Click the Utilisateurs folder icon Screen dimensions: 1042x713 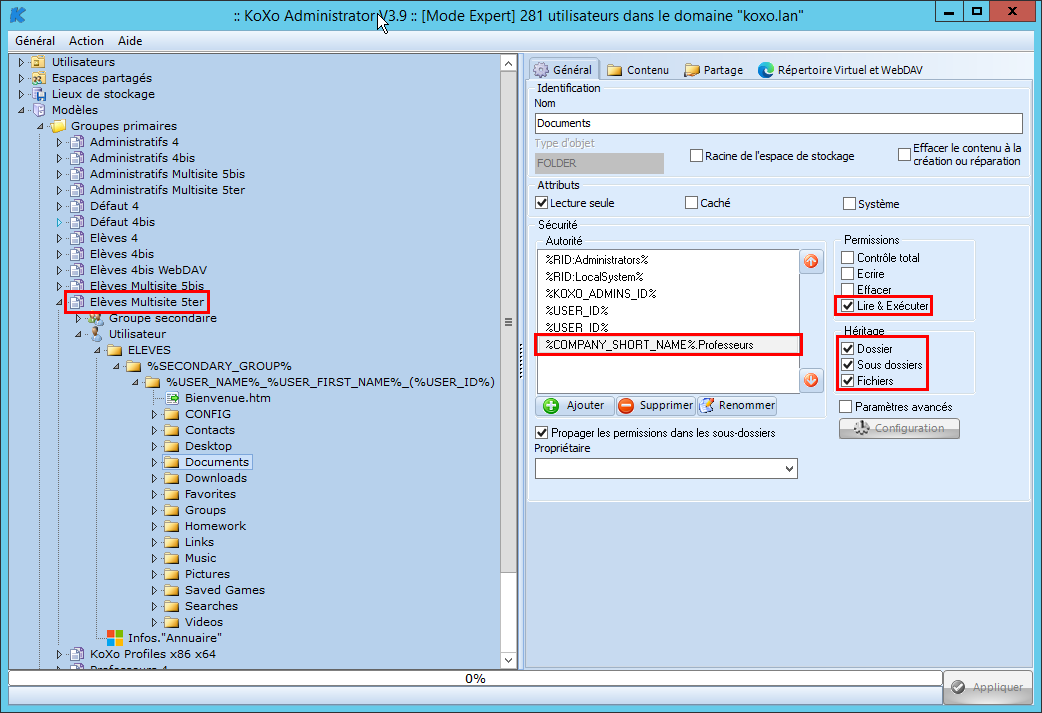click(39, 62)
